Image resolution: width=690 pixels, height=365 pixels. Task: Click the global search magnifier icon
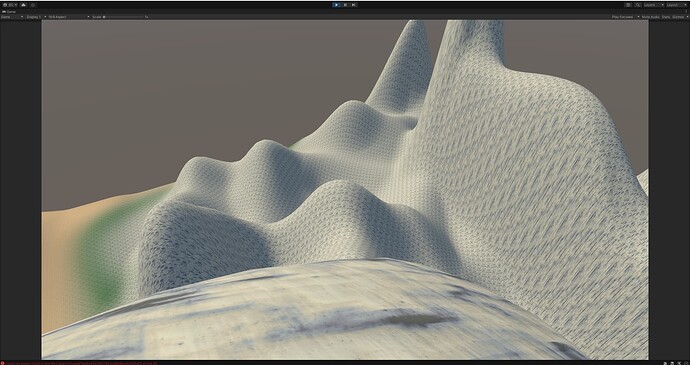[638, 5]
